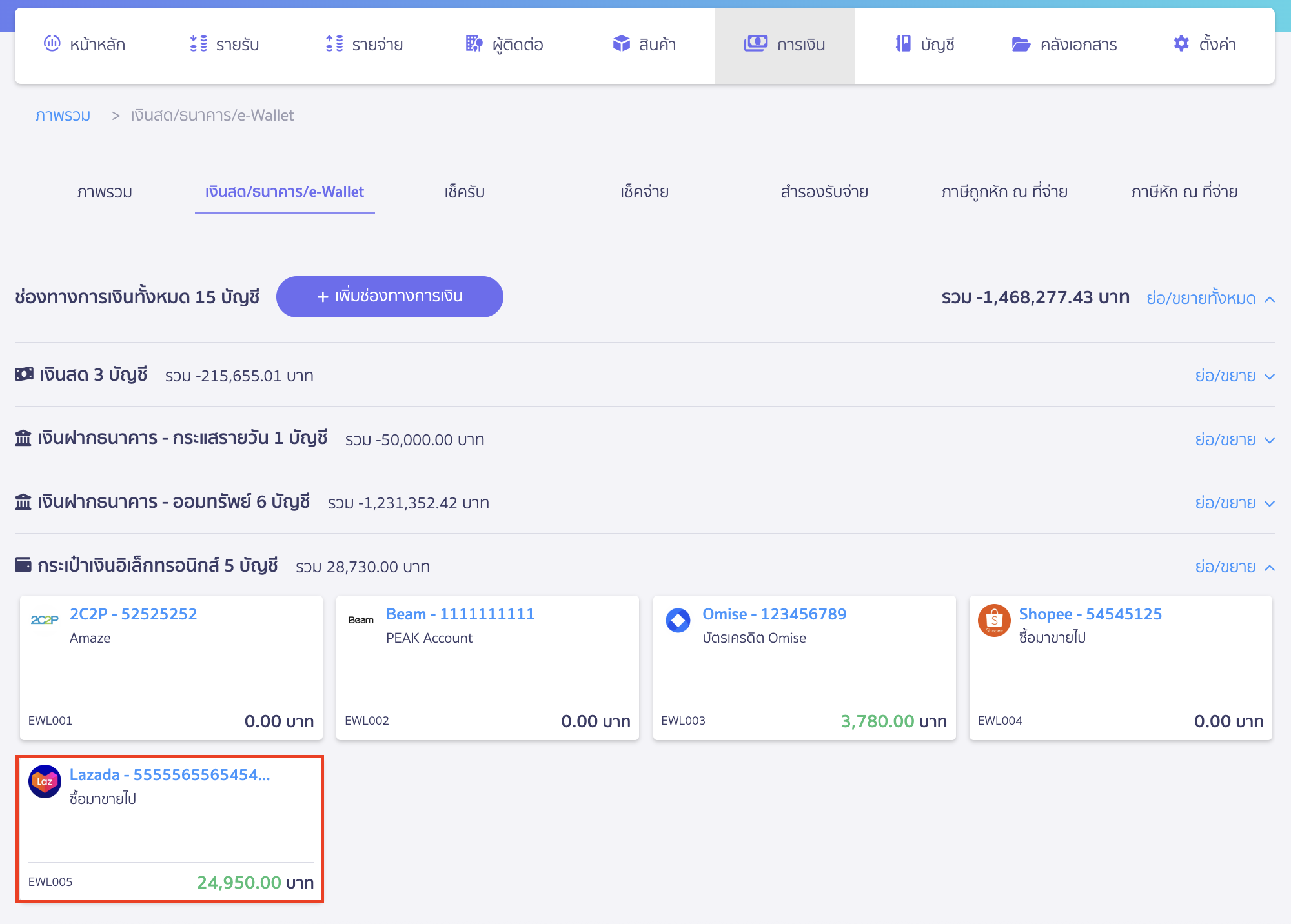Open the Omise - 123456789 account
The width and height of the screenshot is (1291, 924).
(x=775, y=614)
